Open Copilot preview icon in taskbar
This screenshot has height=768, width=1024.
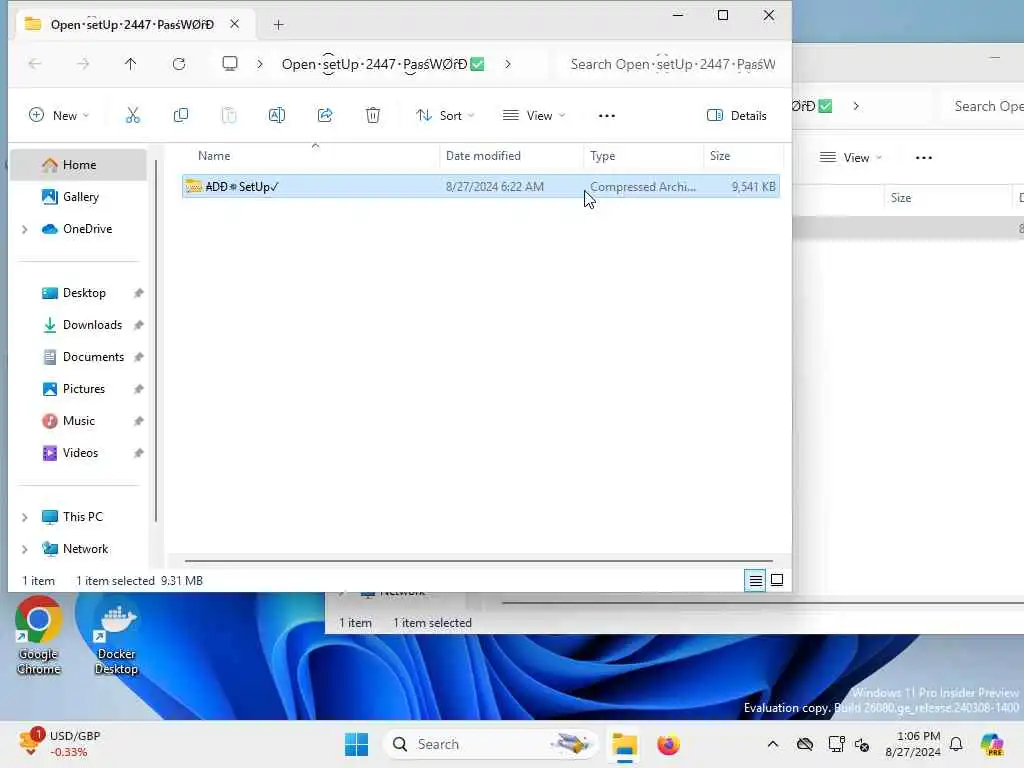click(992, 744)
